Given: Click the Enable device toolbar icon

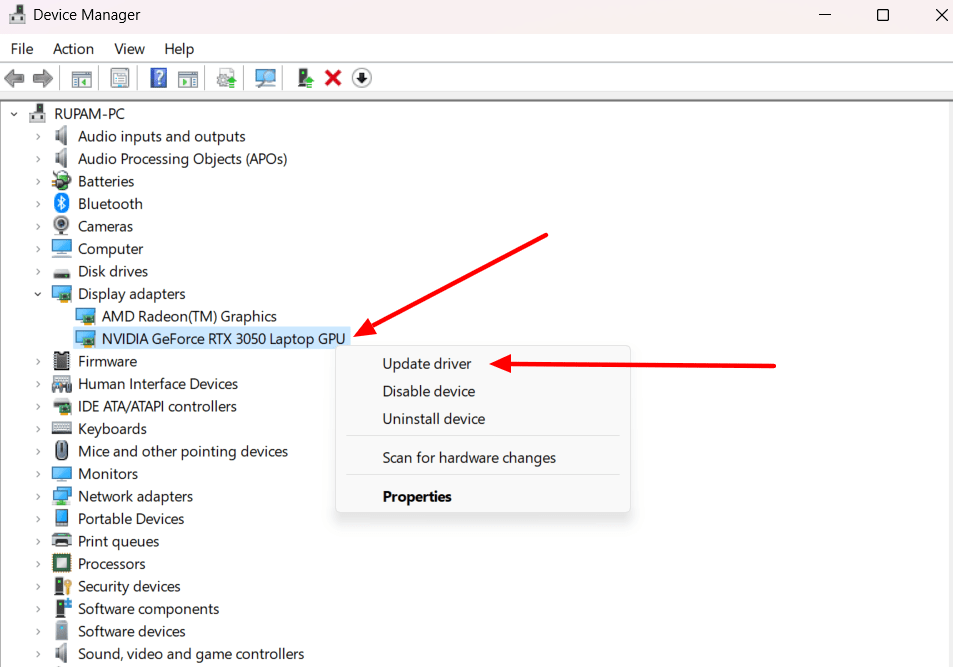Looking at the screenshot, I should 305,78.
